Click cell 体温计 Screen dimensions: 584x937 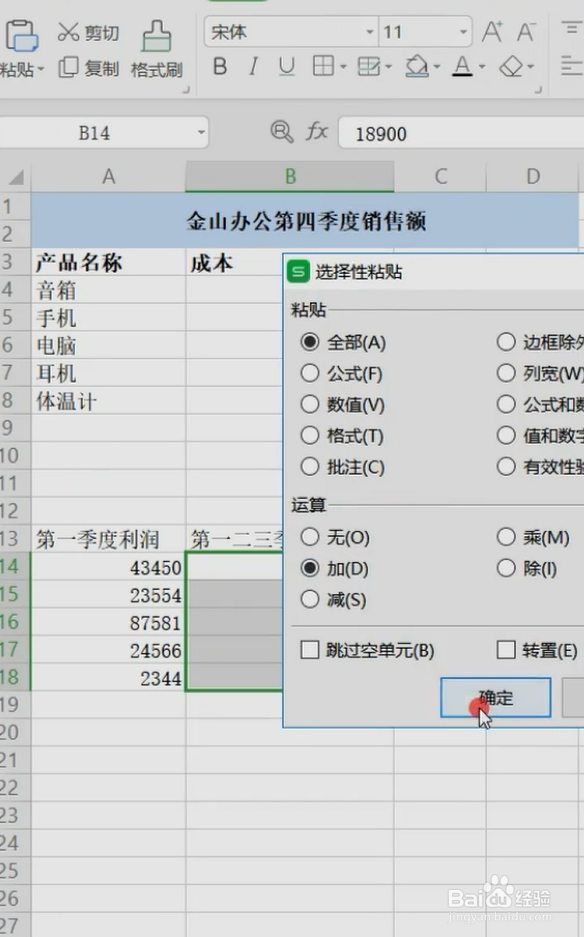point(108,401)
